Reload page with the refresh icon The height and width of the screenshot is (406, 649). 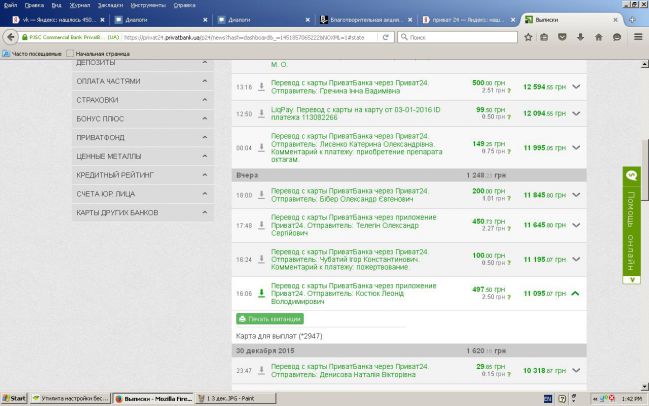pyautogui.click(x=385, y=37)
